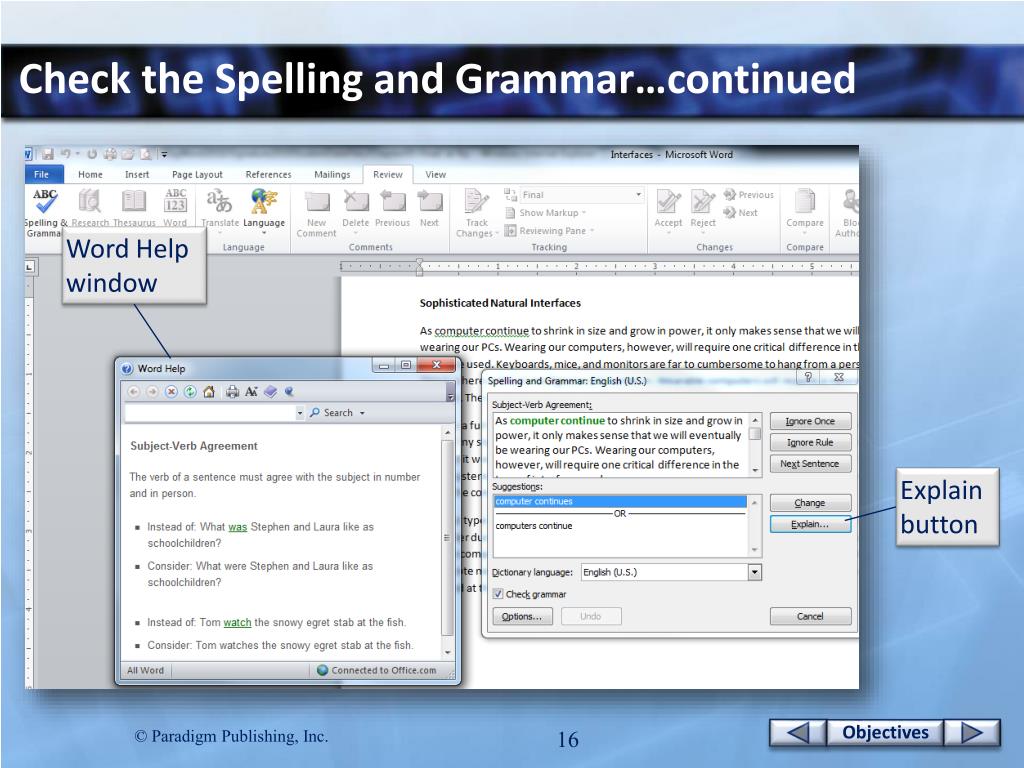Click the Print icon in Word Help
This screenshot has height=768, width=1024.
click(x=232, y=392)
